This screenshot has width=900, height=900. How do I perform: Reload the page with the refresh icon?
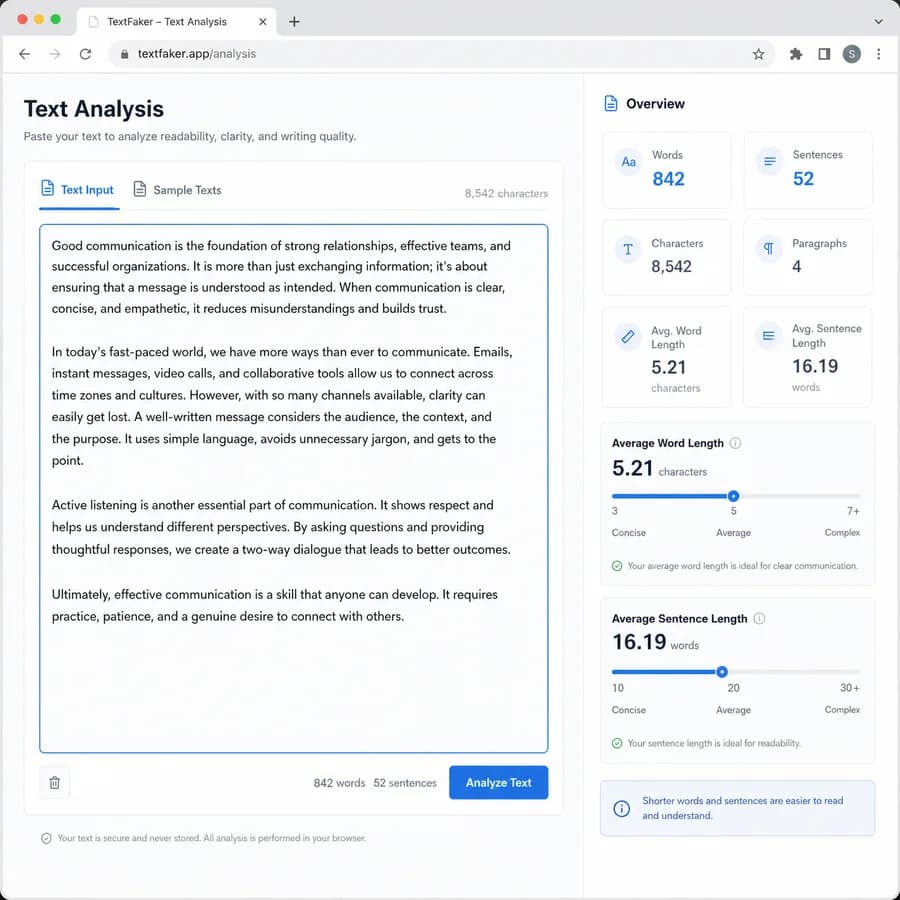coord(86,54)
